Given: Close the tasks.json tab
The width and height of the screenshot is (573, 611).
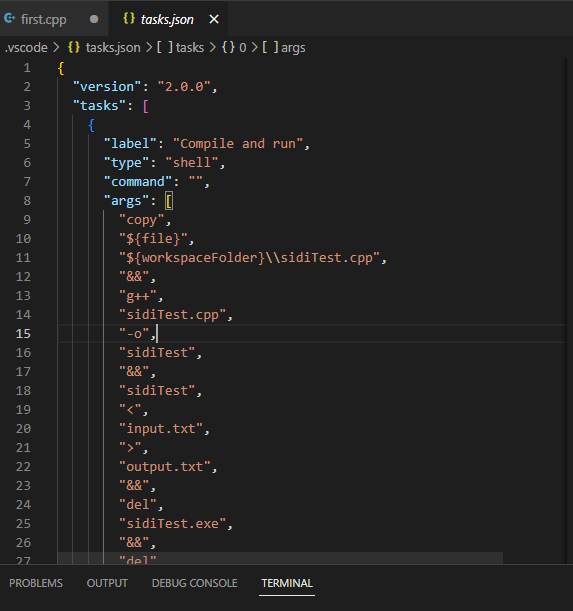Looking at the screenshot, I should pyautogui.click(x=214, y=19).
